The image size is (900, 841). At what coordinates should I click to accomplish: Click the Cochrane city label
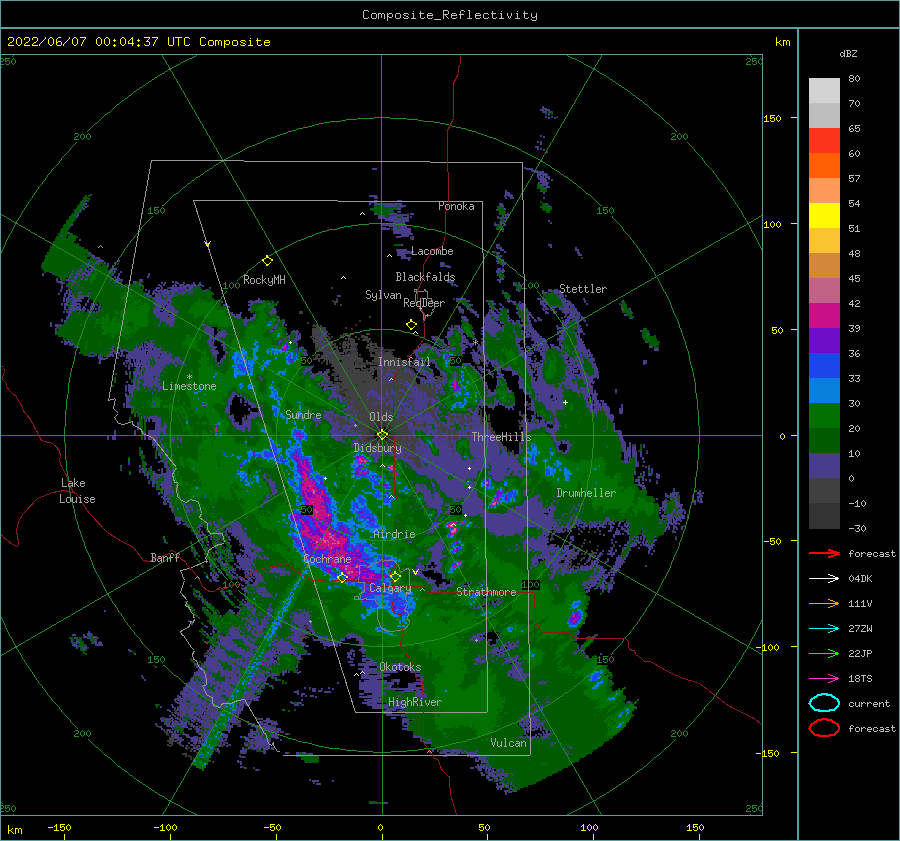point(327,559)
